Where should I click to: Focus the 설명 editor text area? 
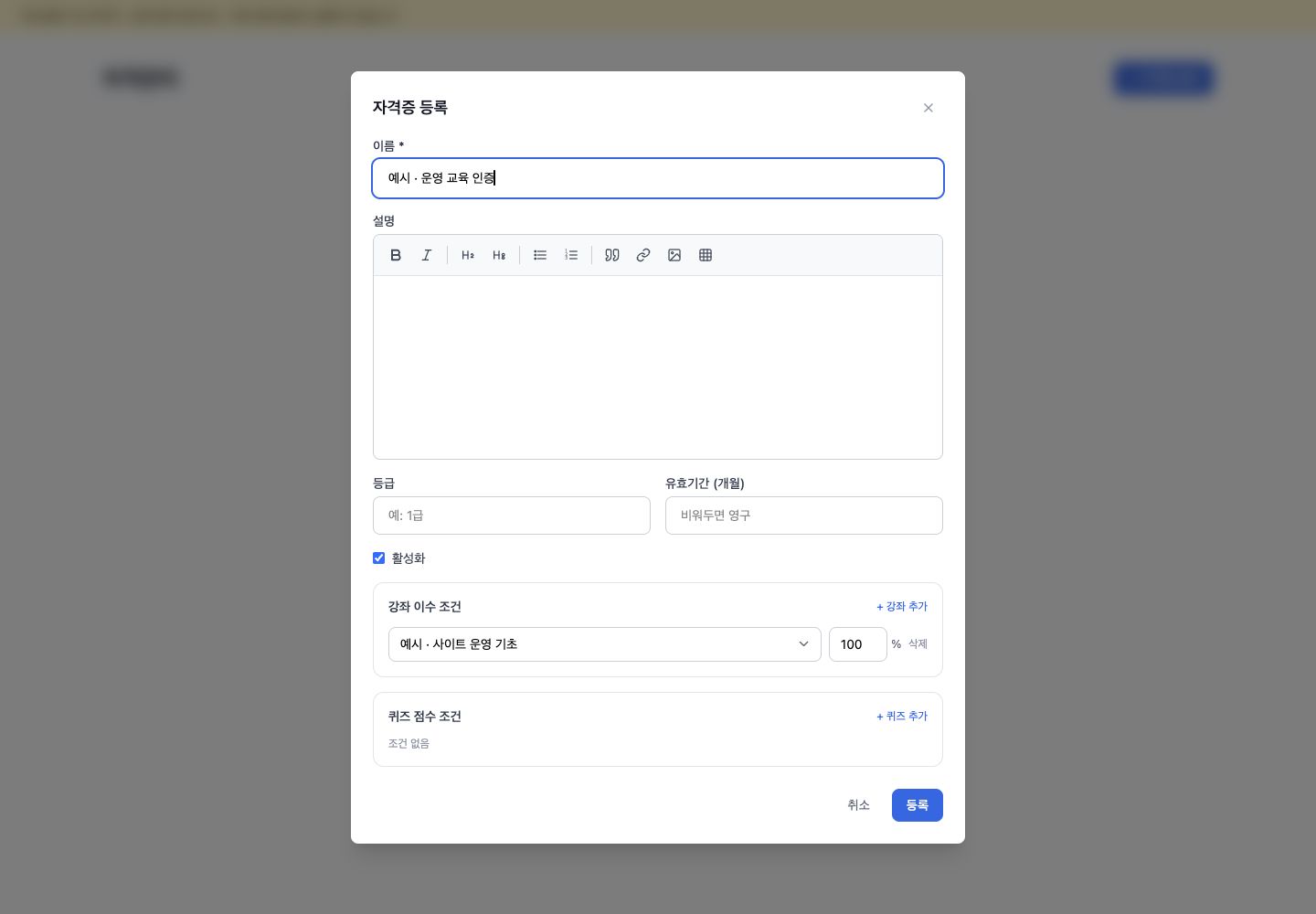click(658, 367)
